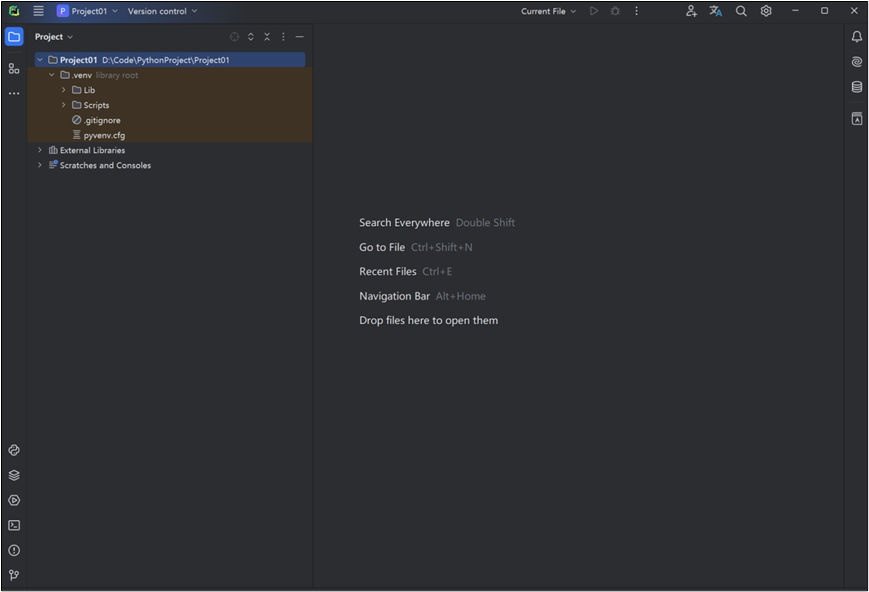Collapse all nodes in Project tree
Viewport: 869px width, 592px height.
[267, 37]
